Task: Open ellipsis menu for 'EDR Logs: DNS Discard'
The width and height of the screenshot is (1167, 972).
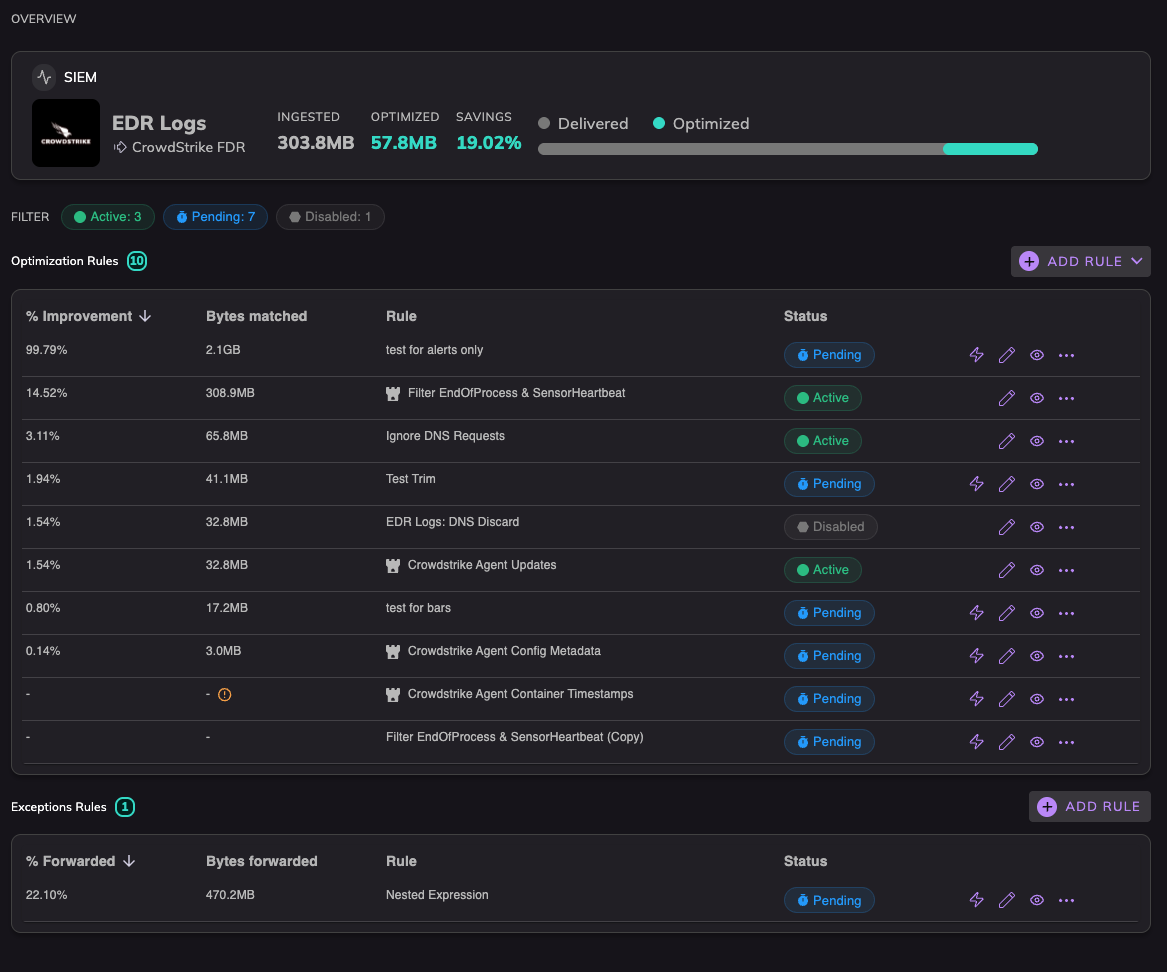Action: (1066, 528)
